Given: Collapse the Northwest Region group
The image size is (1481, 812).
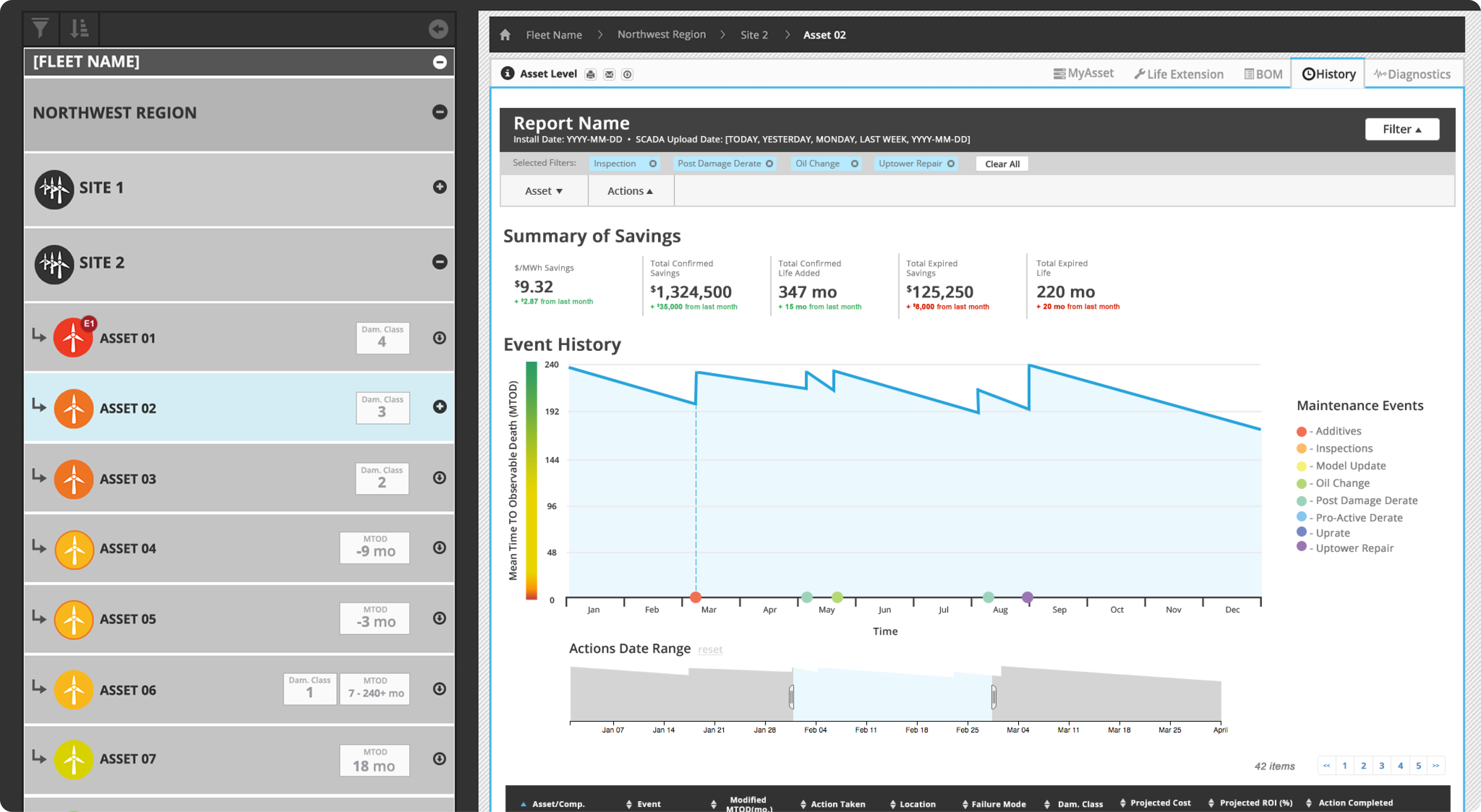Looking at the screenshot, I should coord(439,112).
